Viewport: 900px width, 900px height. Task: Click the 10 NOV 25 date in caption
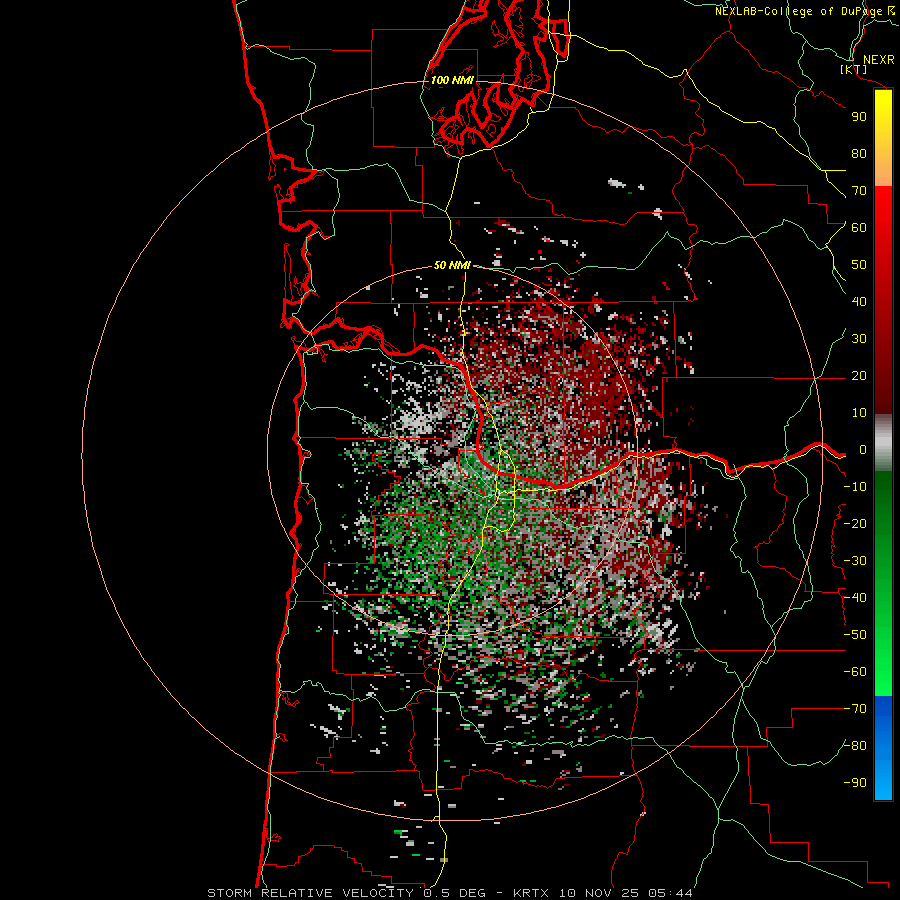point(599,893)
